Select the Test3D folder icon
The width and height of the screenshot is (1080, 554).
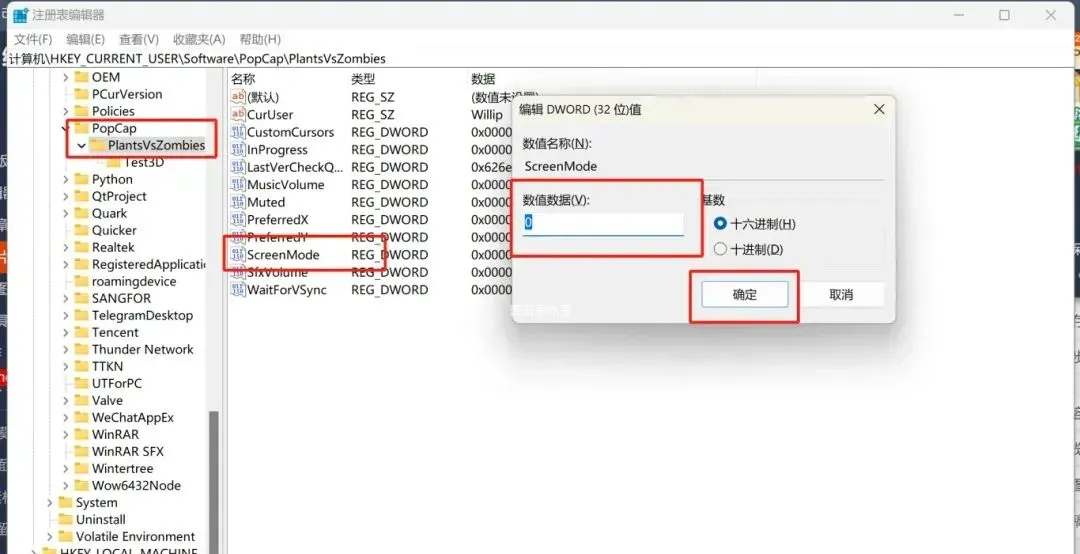[x=114, y=163]
